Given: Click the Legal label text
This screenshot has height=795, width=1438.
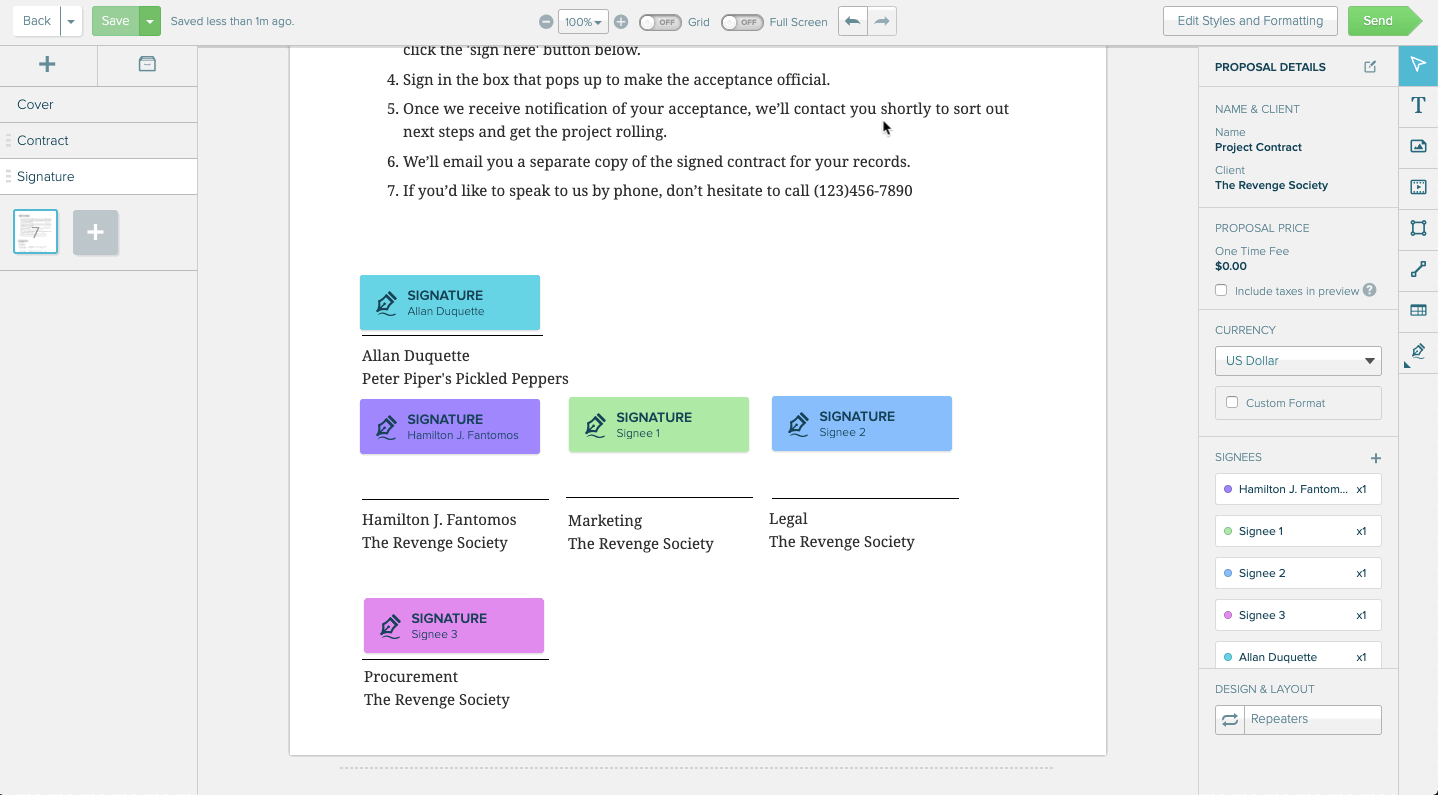Looking at the screenshot, I should (788, 519).
